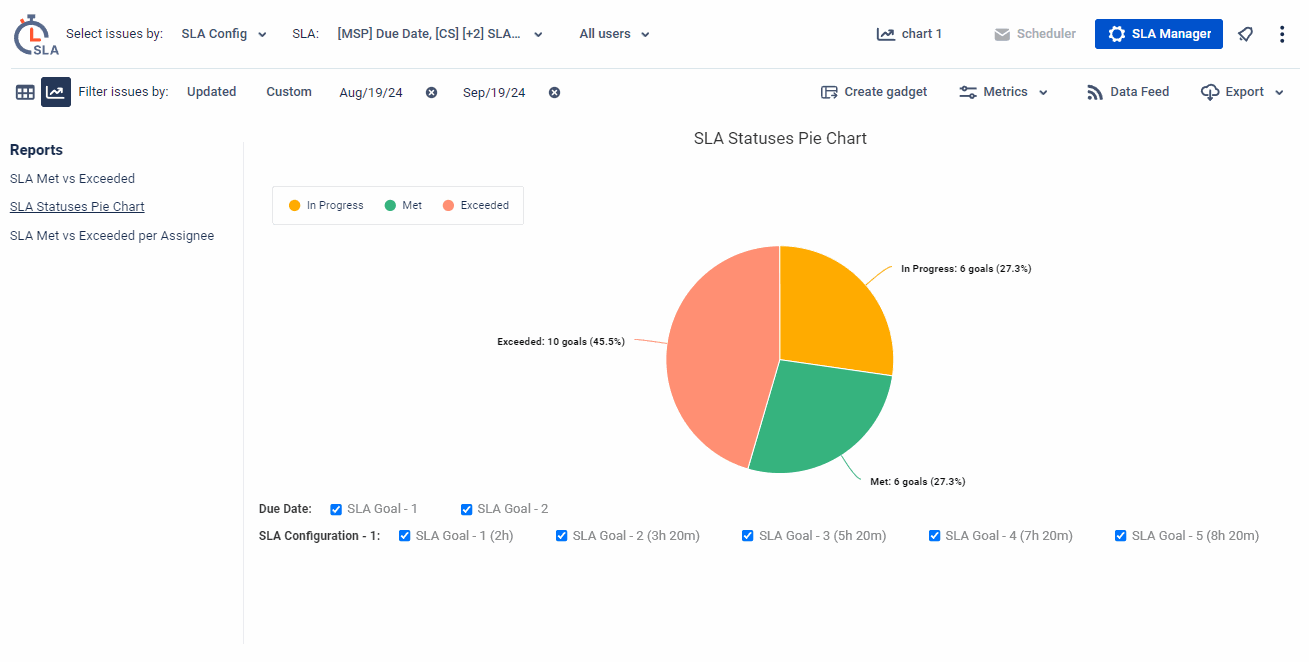Open the SLA Met vs Exceeded report
Screen dimensions: 1309x662
(72, 178)
